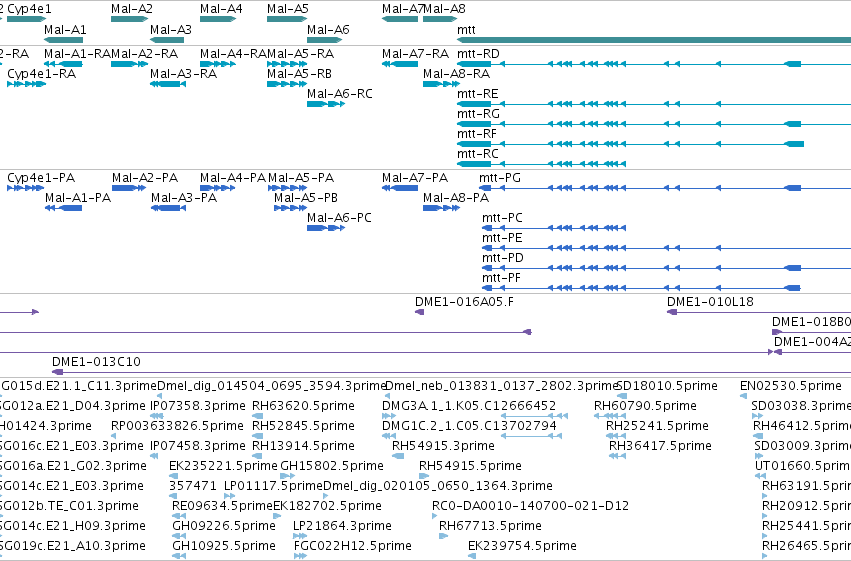The height and width of the screenshot is (561, 851).
Task: Click the Mal-A7 gene glyph
Action: point(400,19)
